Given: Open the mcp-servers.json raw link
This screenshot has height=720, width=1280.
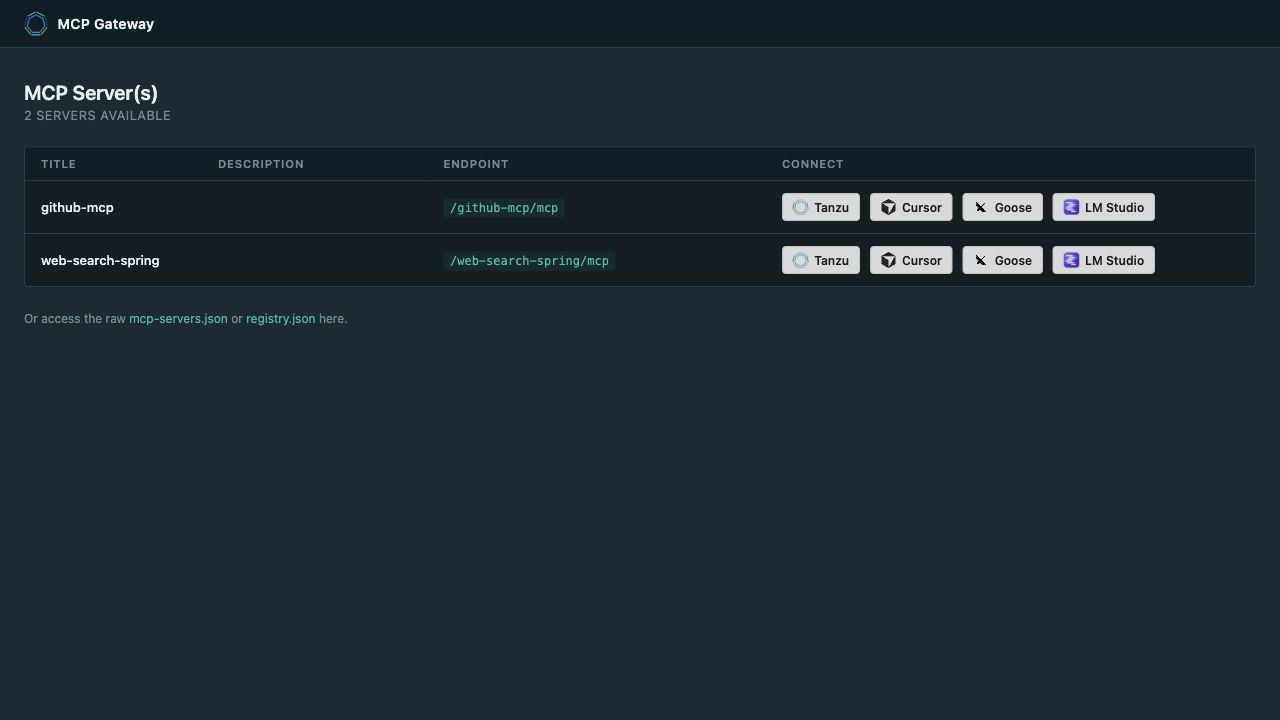Looking at the screenshot, I should 178,319.
